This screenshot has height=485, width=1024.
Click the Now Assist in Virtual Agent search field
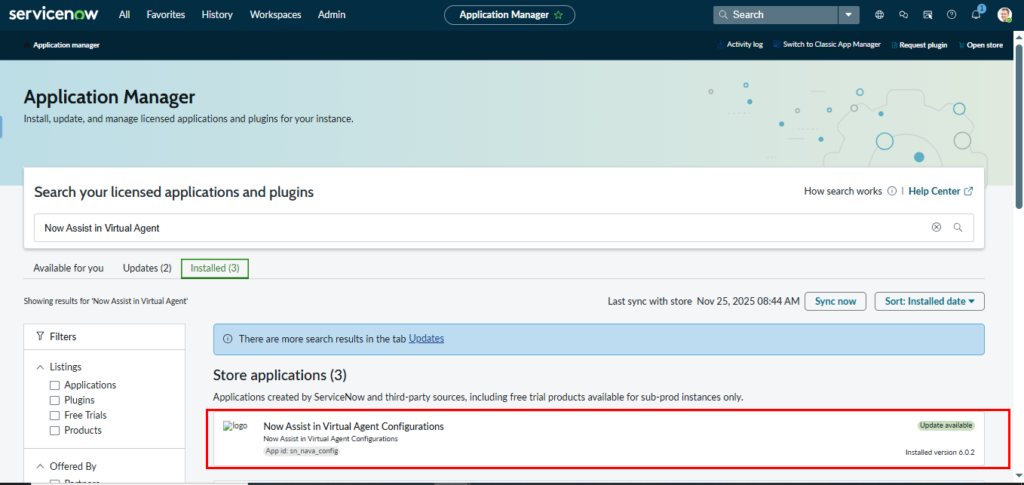(480, 228)
